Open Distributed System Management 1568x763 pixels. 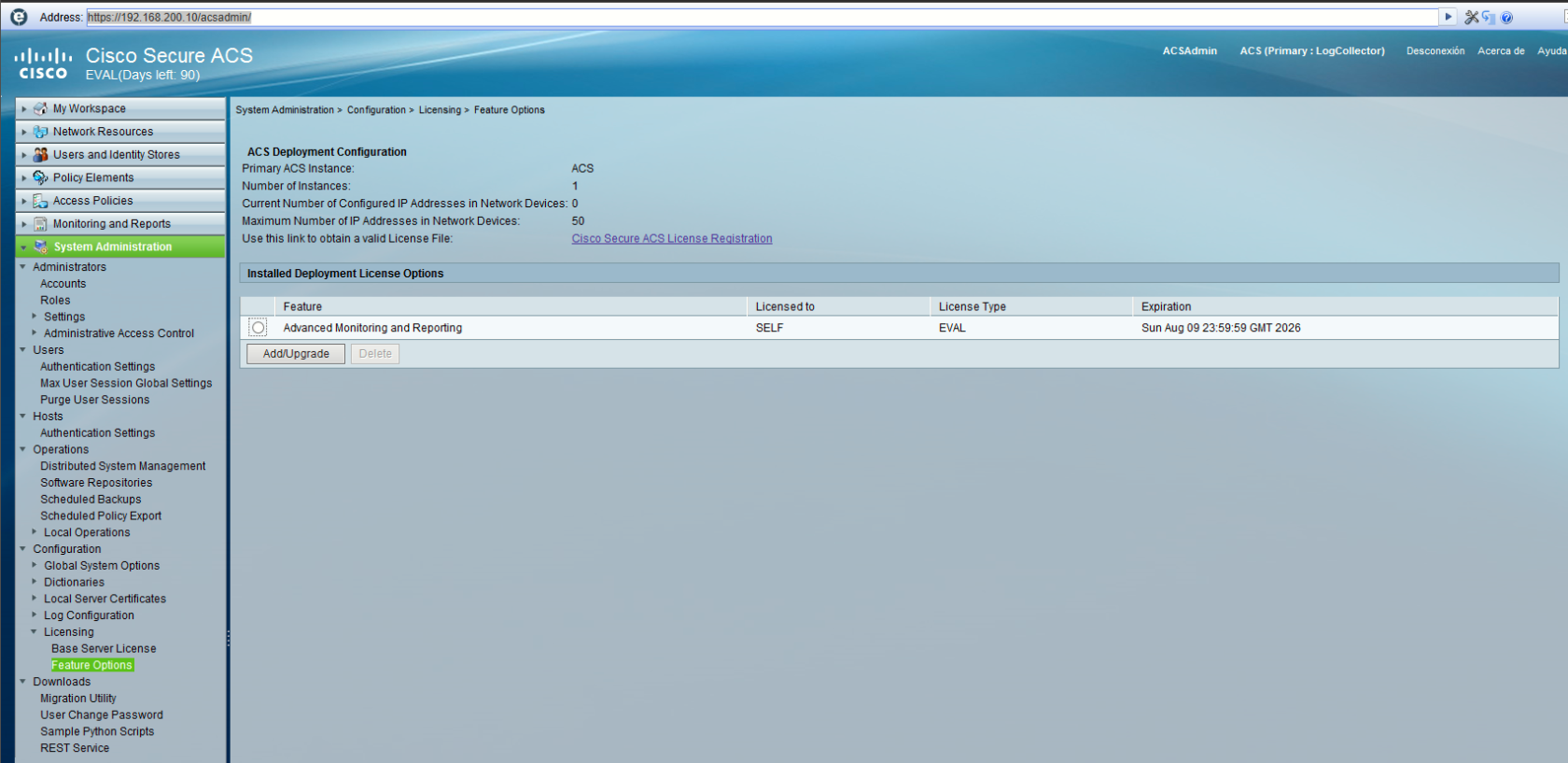[123, 466]
